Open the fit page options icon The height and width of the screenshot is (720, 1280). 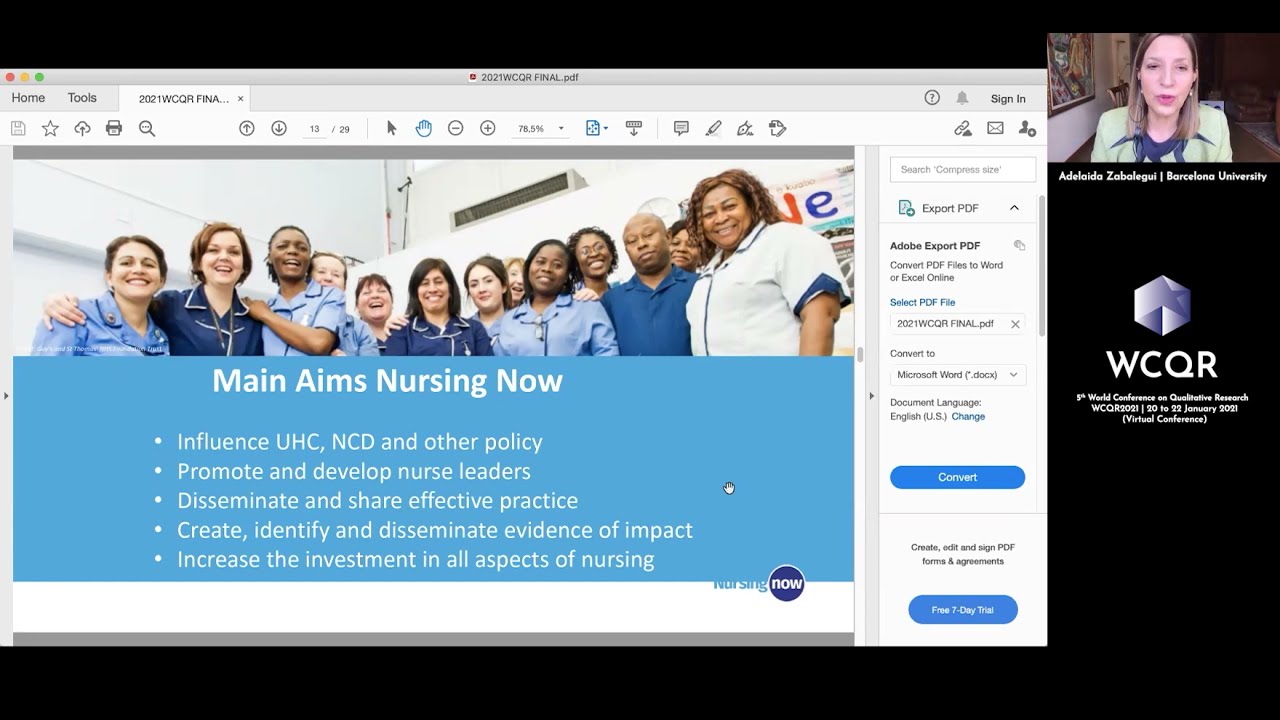(596, 128)
